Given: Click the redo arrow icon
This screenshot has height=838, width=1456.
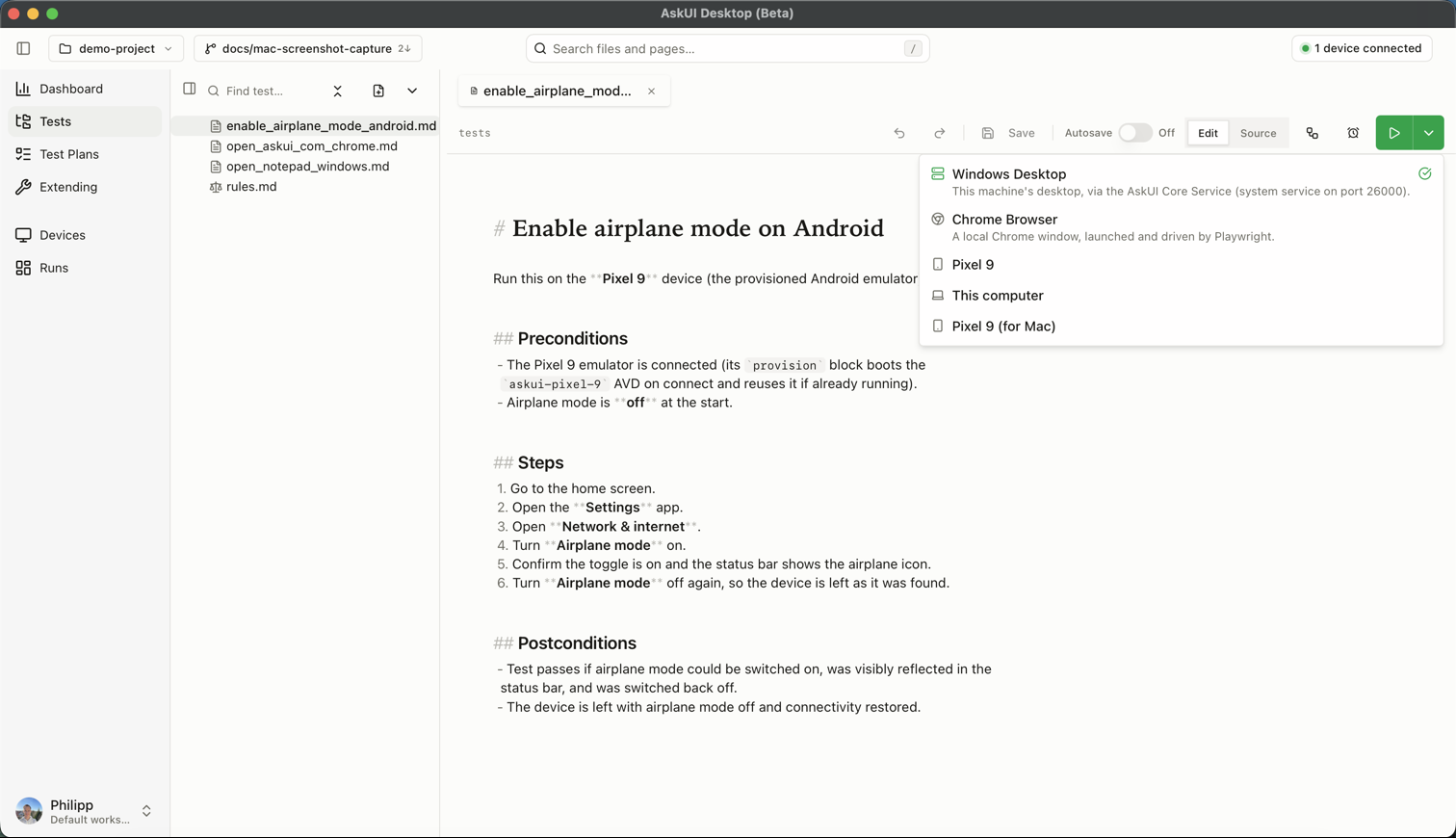Looking at the screenshot, I should (x=940, y=133).
